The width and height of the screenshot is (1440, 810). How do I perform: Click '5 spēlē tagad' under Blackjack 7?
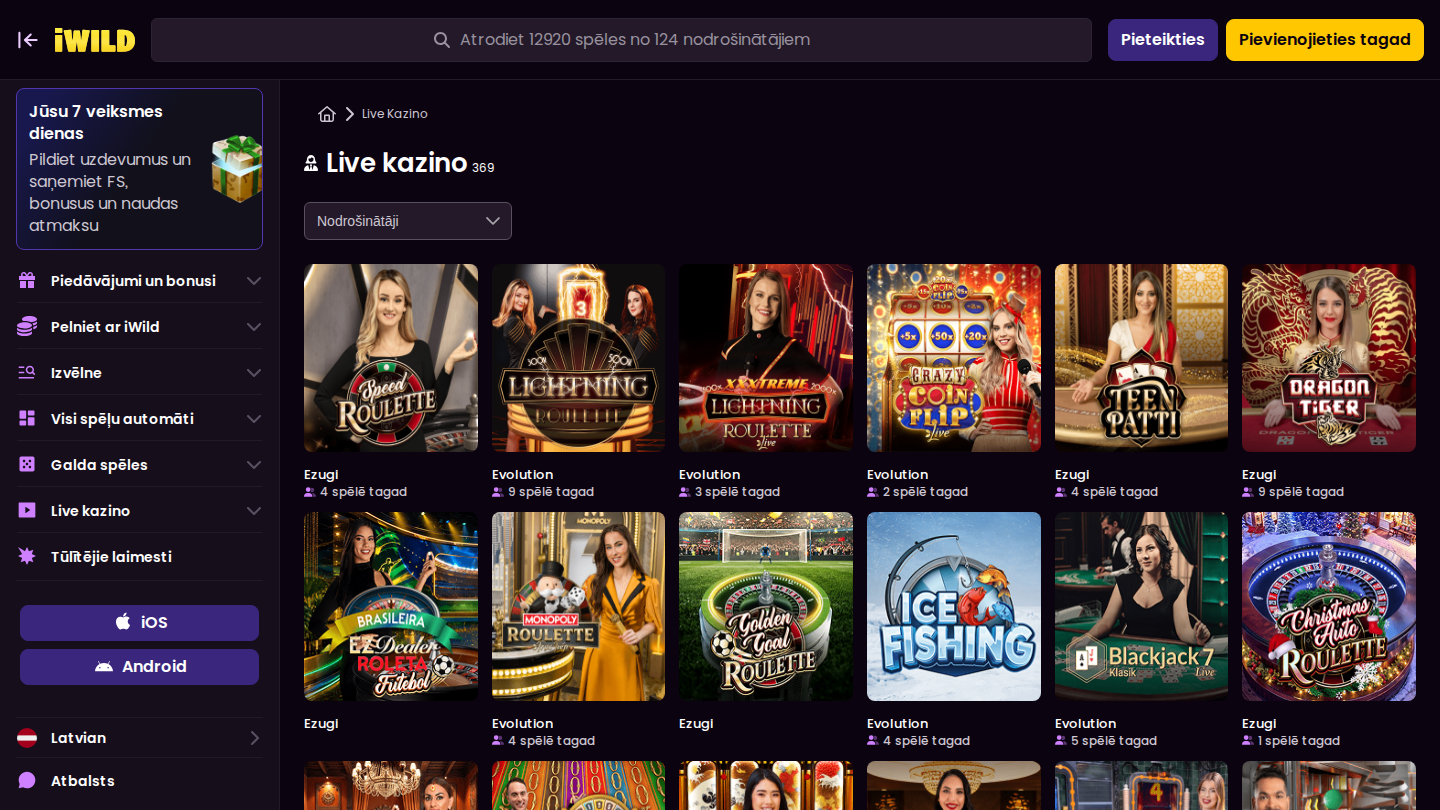coord(1113,741)
